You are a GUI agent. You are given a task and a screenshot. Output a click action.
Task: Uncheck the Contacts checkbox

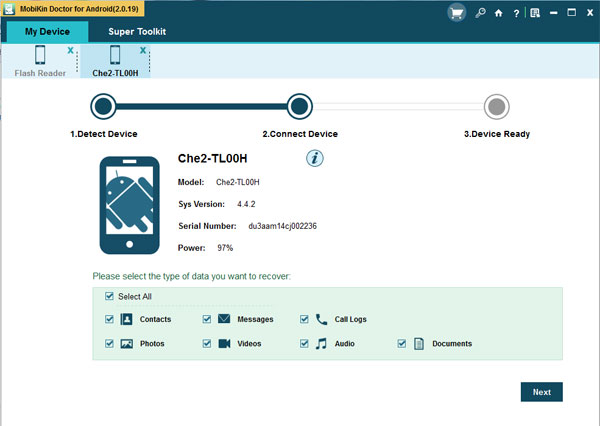(109, 319)
